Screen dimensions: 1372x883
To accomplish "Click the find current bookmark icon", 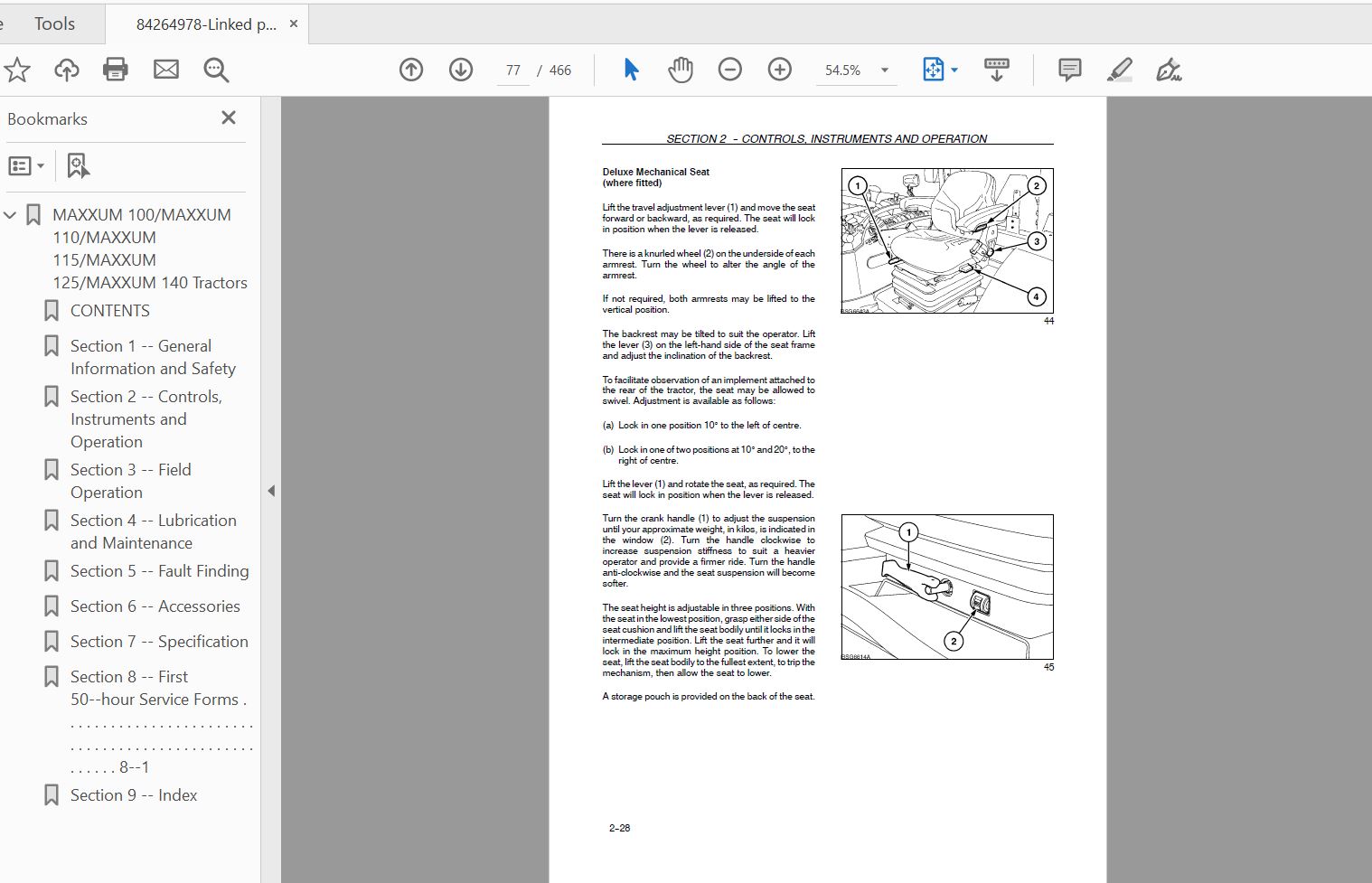I will pos(79,166).
